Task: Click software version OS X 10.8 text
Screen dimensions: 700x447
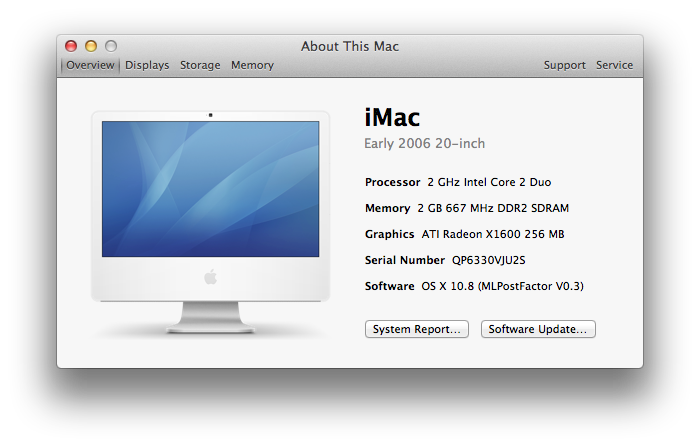Action: [x=503, y=286]
